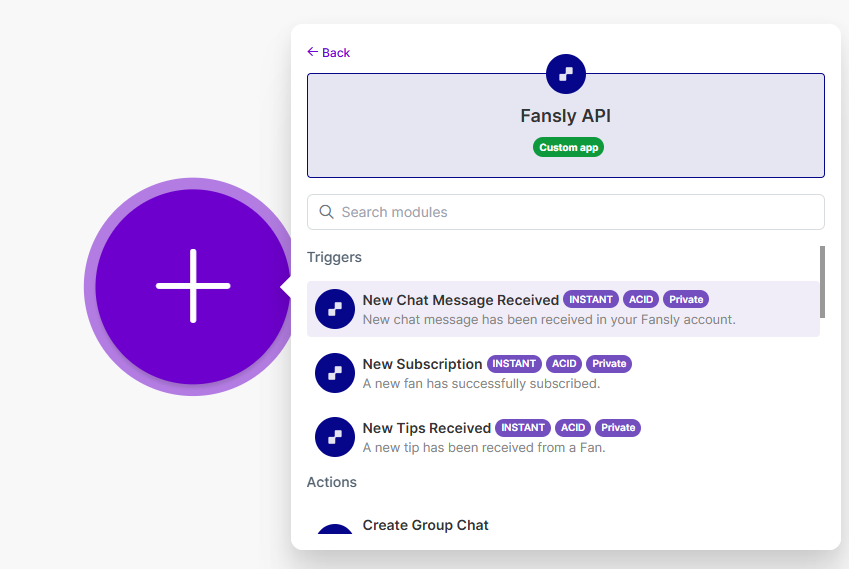849x569 pixels.
Task: Click Private tag on New Chat Message Received
Action: [686, 300]
